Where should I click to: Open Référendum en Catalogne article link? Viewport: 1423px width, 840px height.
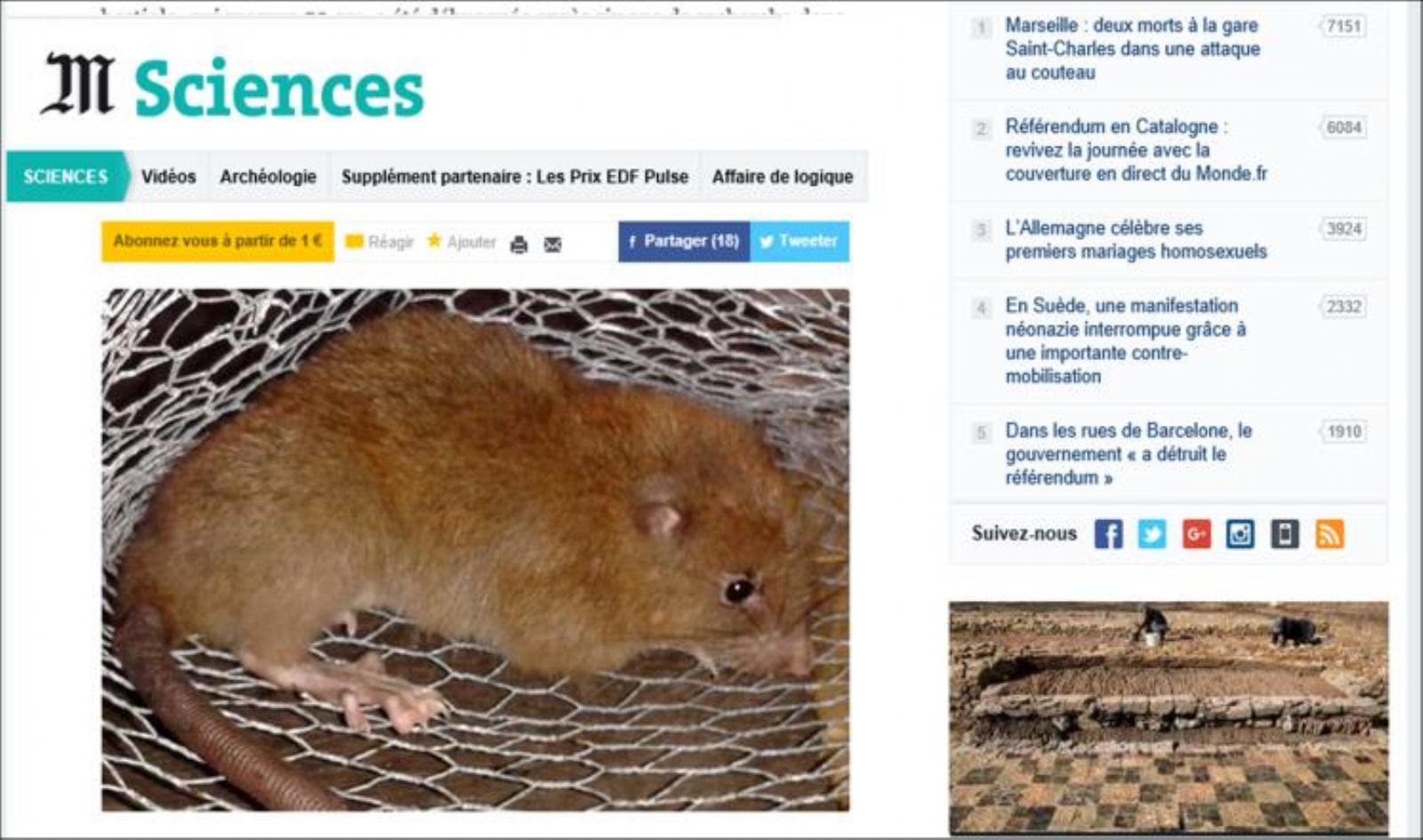1136,150
